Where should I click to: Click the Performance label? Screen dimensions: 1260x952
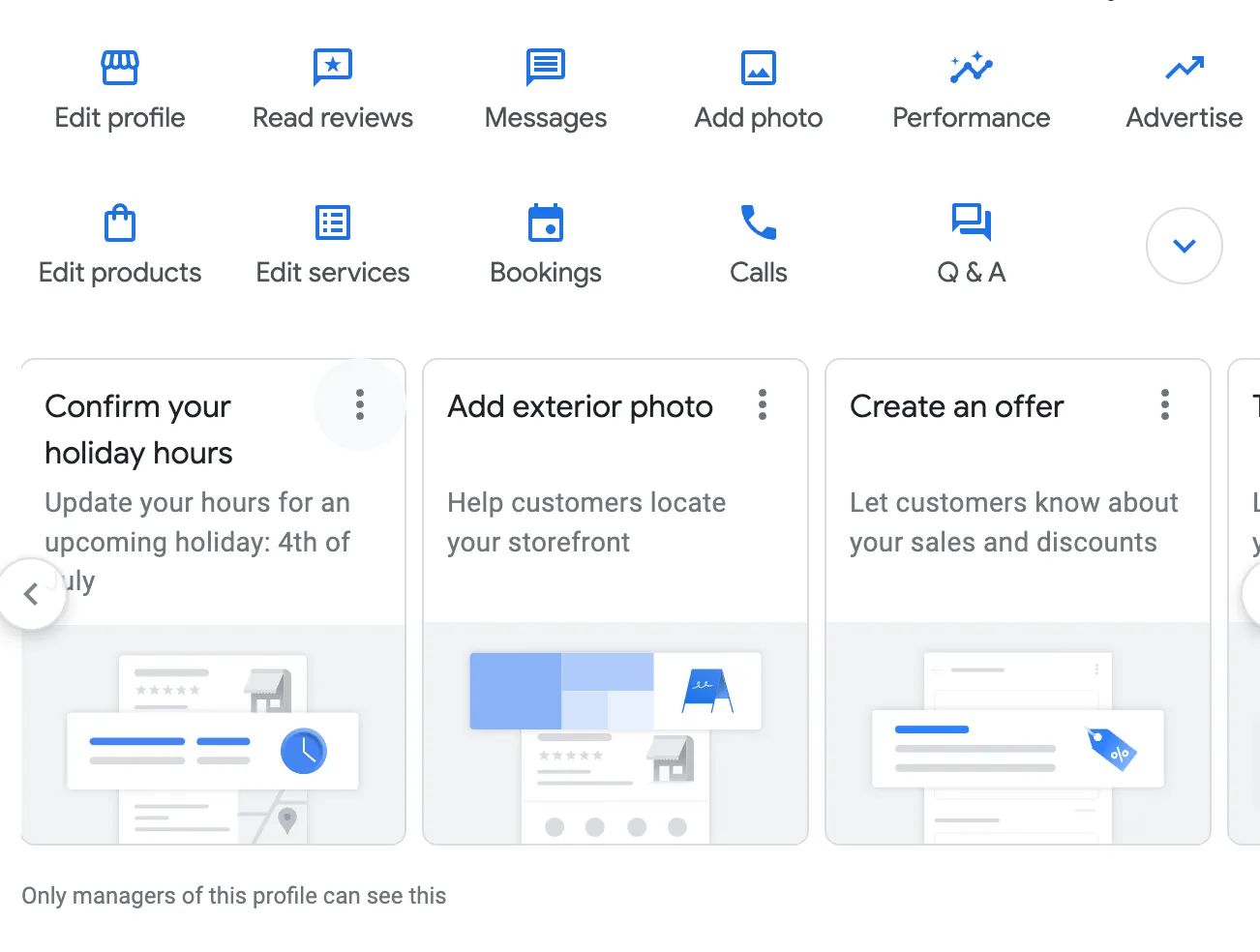[972, 118]
